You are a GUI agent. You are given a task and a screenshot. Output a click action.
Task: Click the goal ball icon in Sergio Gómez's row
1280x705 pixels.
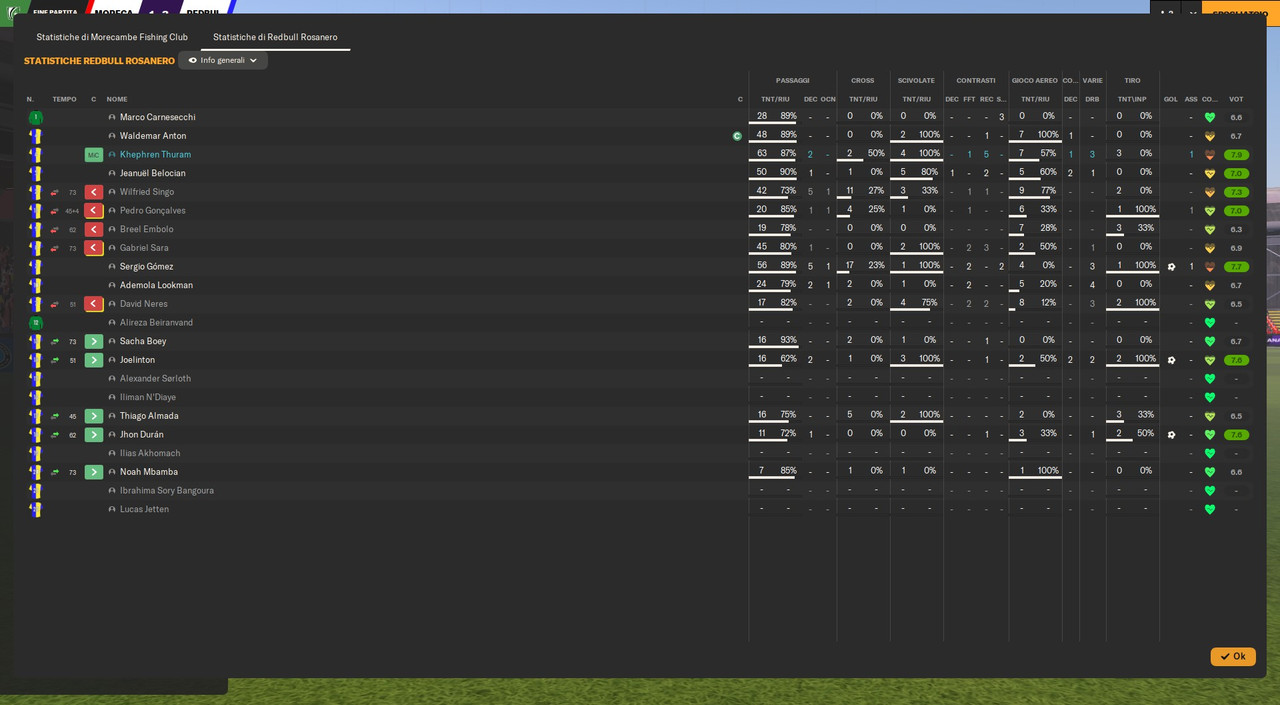point(1171,267)
